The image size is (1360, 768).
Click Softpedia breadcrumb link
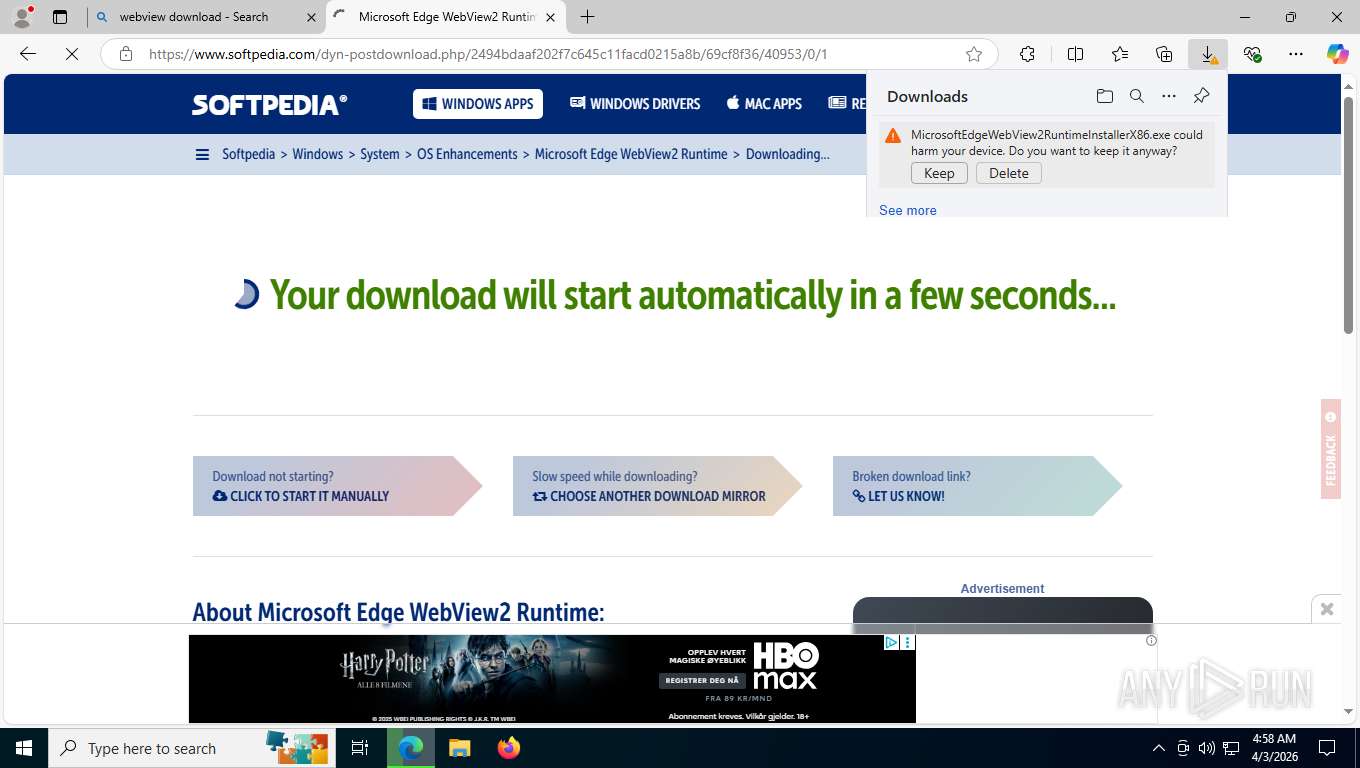[248, 154]
